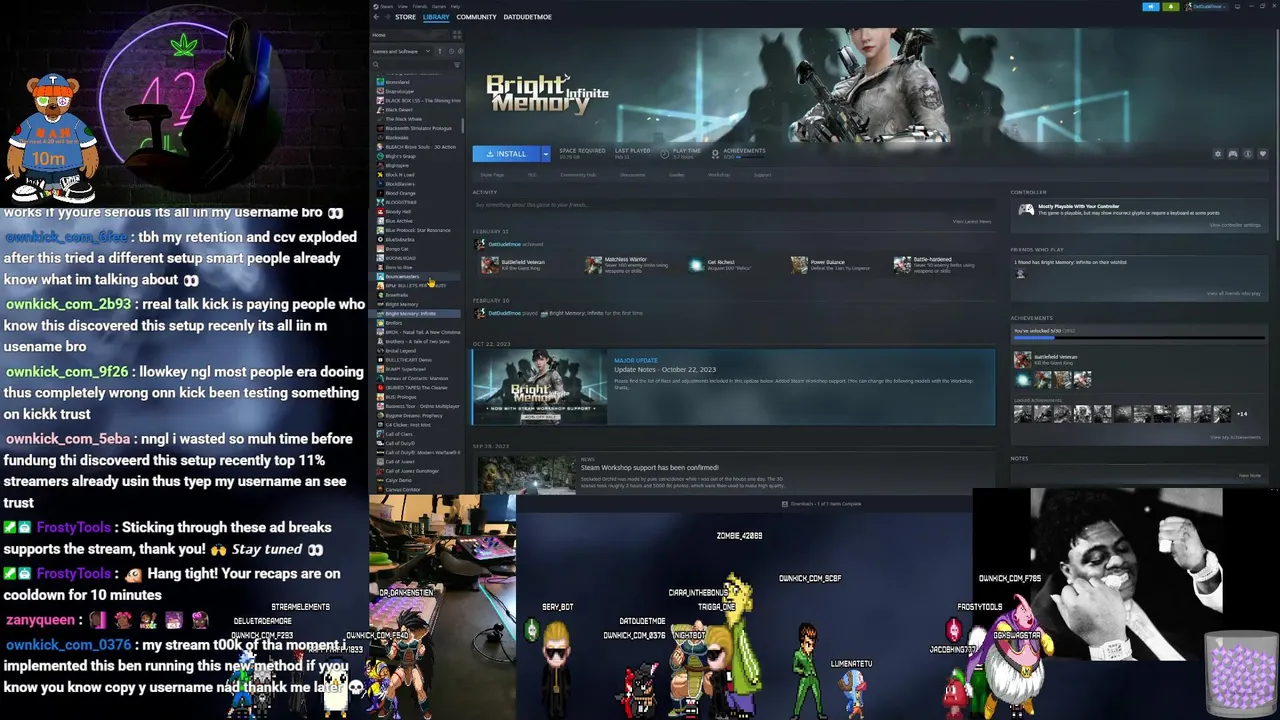
Task: Open the Discussions link
Action: 632,175
